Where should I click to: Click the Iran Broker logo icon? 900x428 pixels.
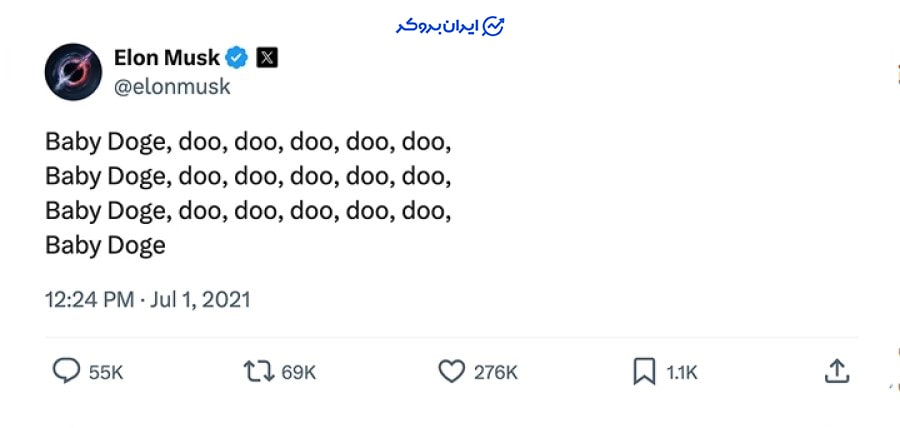click(494, 27)
